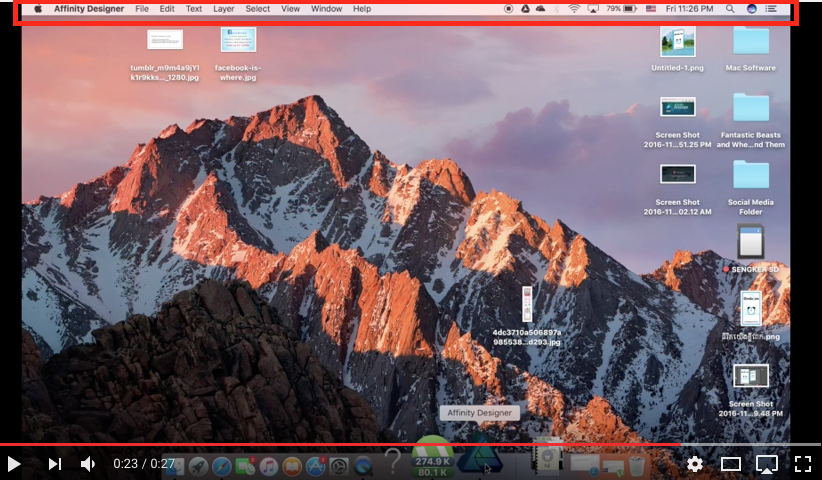Viewport: 822px width, 480px height.
Task: Select the tumblr_m9m4a9jYl jpg desktop file
Action: pyautogui.click(x=165, y=55)
